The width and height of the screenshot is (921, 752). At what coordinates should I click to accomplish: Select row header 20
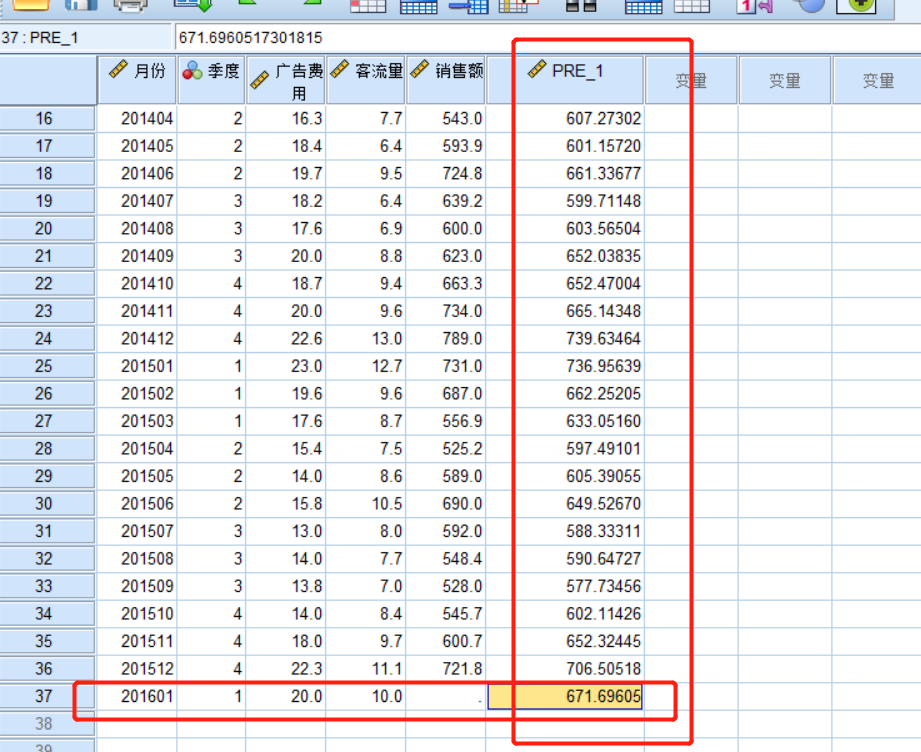pyautogui.click(x=47, y=229)
